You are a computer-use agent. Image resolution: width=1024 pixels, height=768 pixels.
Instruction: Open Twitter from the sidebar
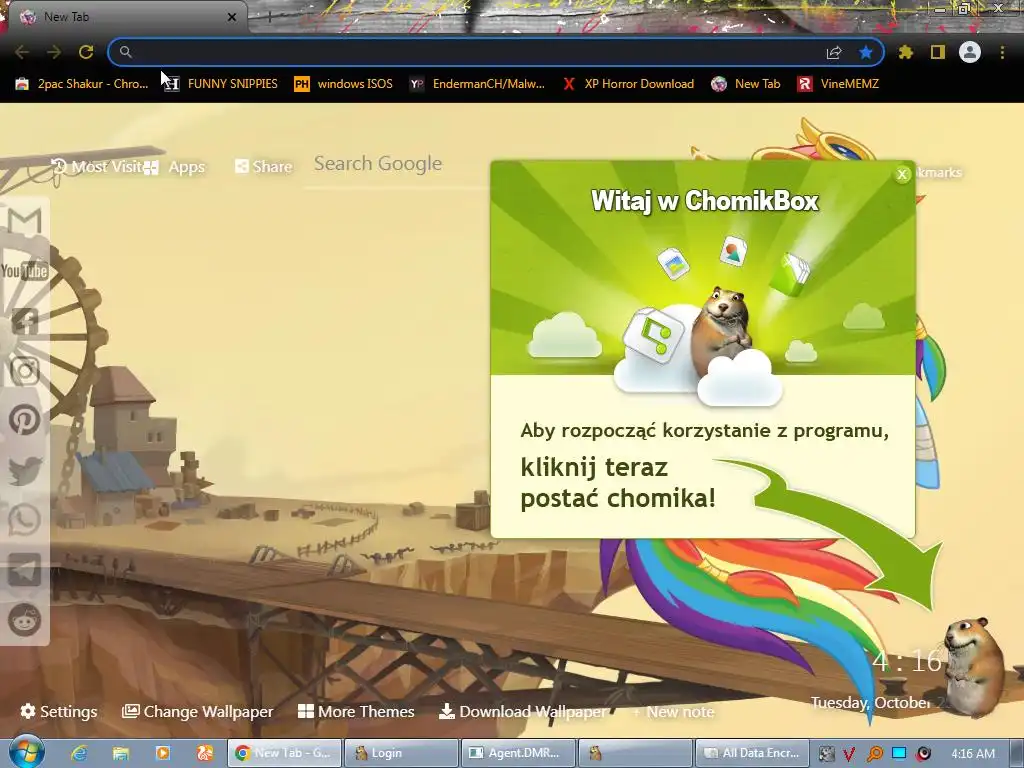click(25, 470)
